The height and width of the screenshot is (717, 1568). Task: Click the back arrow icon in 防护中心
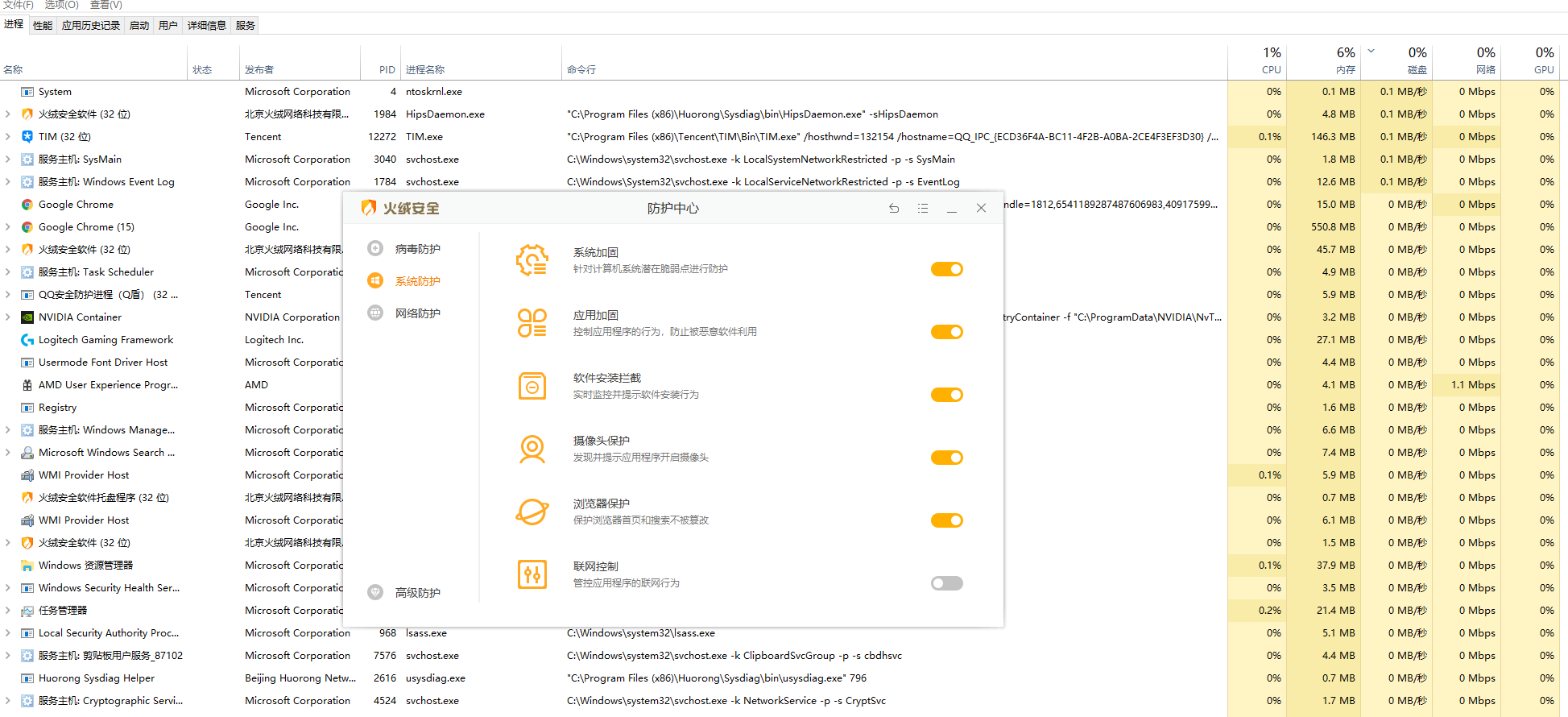pyautogui.click(x=894, y=208)
